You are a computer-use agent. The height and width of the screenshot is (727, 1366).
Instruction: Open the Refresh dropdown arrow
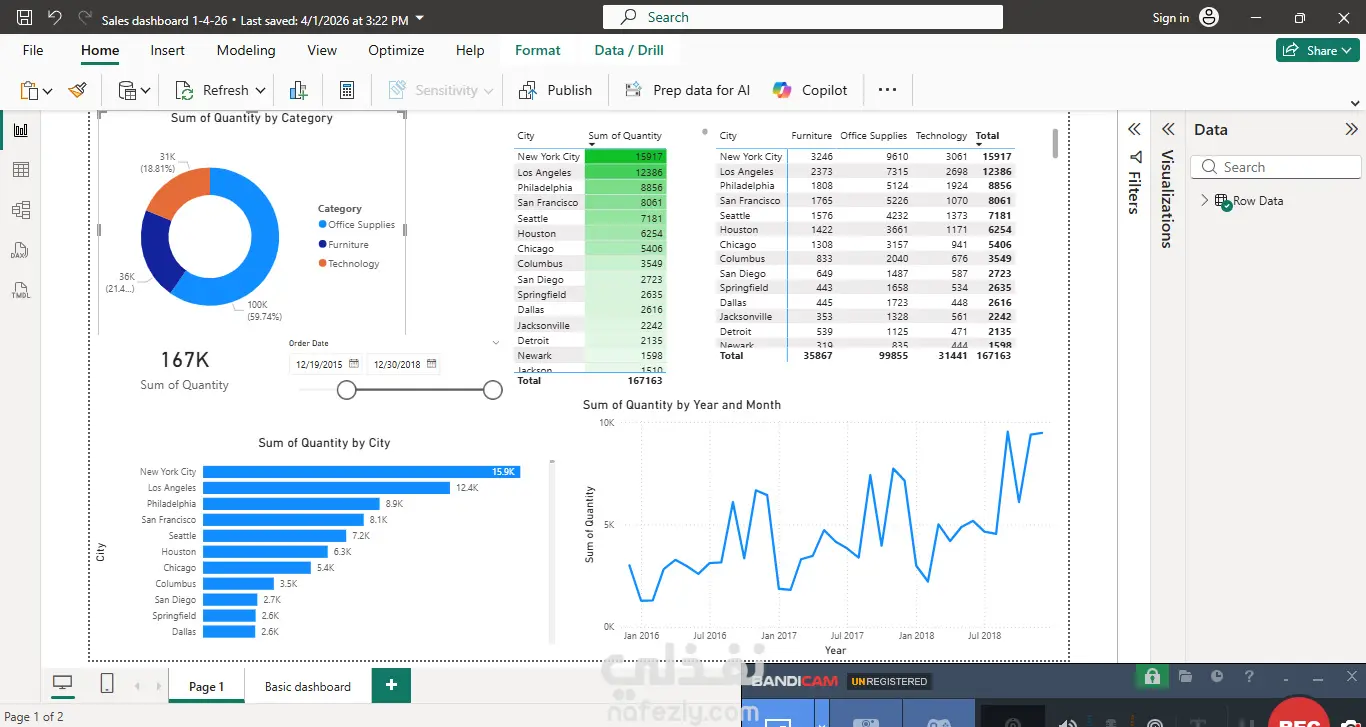pos(260,90)
